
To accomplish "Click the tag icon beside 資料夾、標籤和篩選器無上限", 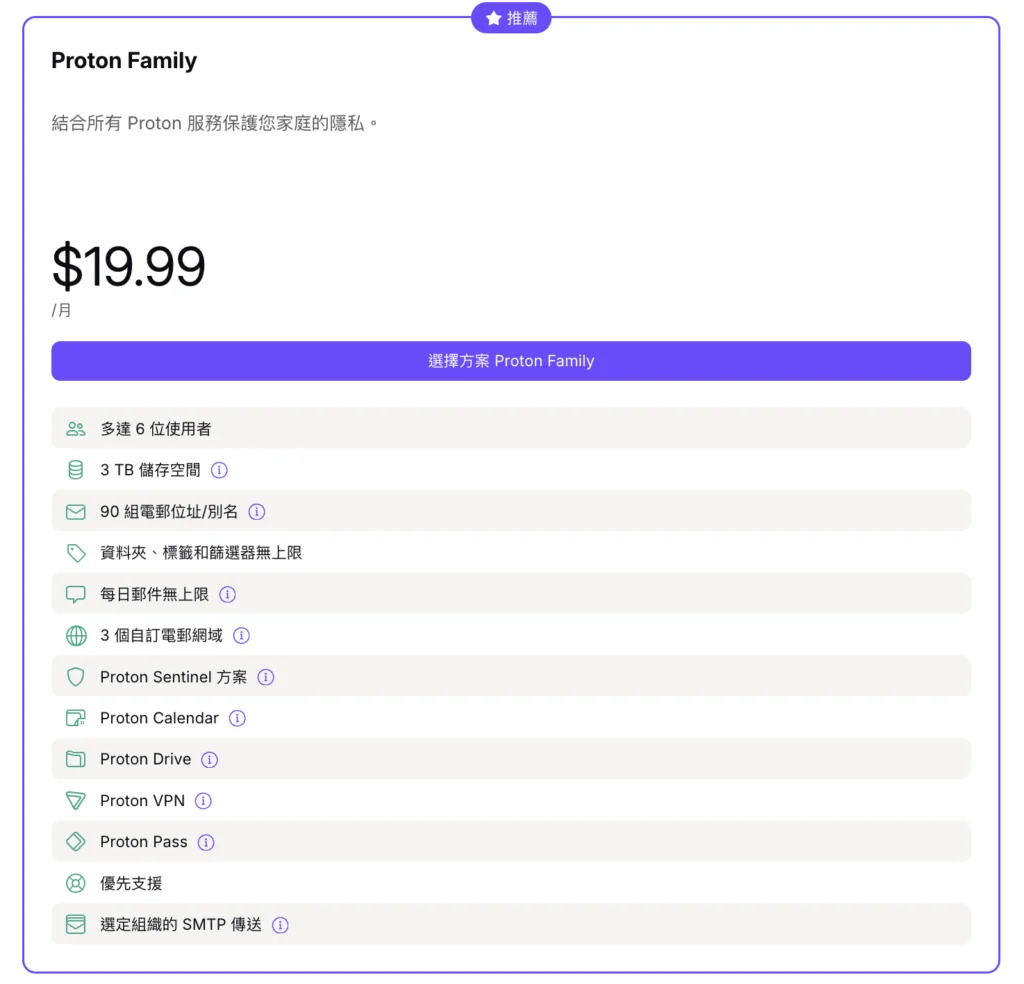I will point(75,553).
